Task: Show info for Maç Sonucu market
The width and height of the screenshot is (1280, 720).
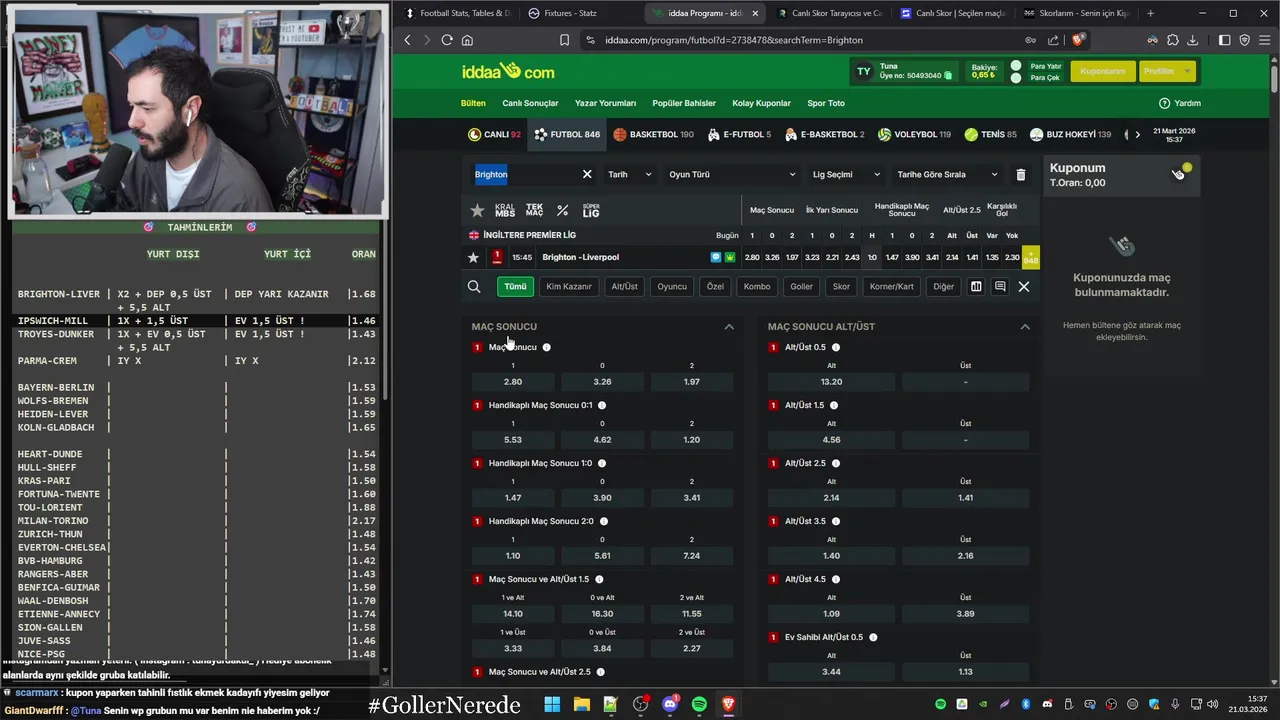Action: pos(546,347)
